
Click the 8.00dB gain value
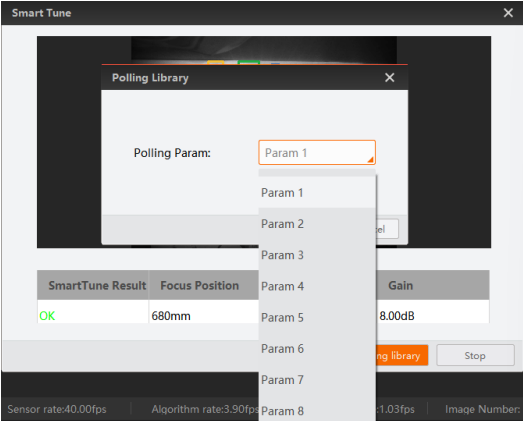click(x=397, y=316)
